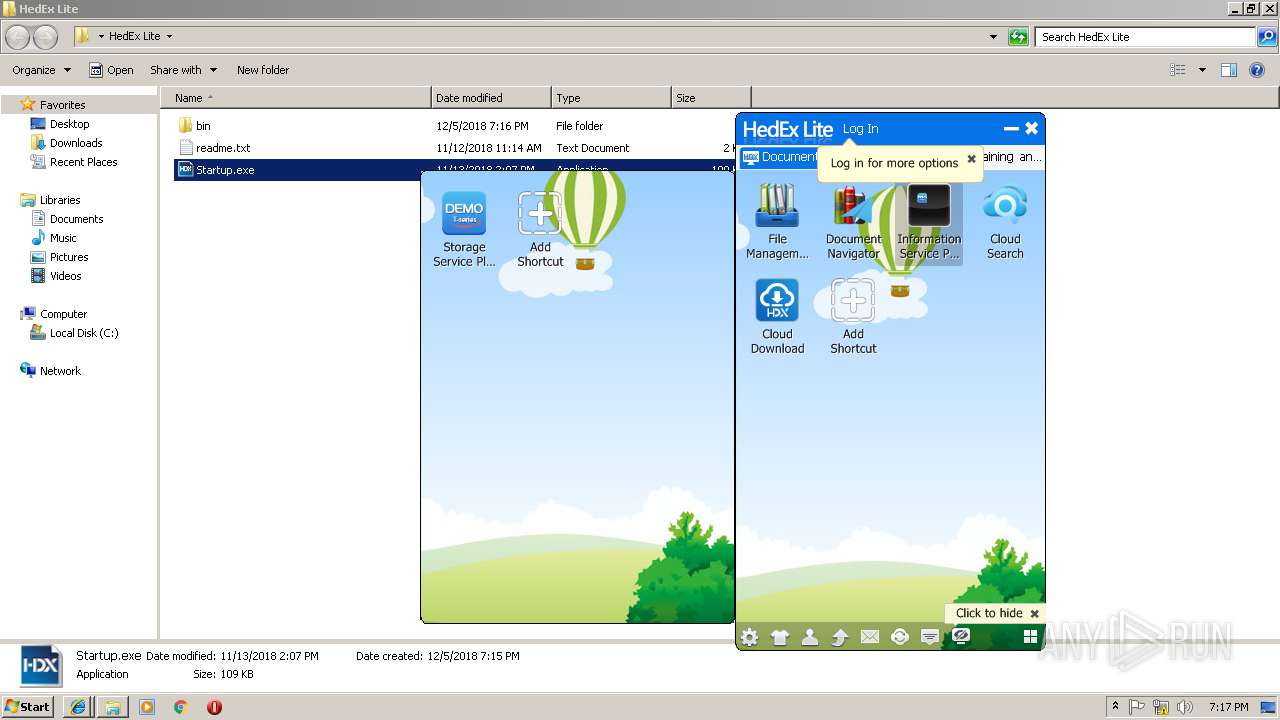The width and height of the screenshot is (1280, 720).
Task: Open Downloads in the navigation pane
Action: pos(76,143)
